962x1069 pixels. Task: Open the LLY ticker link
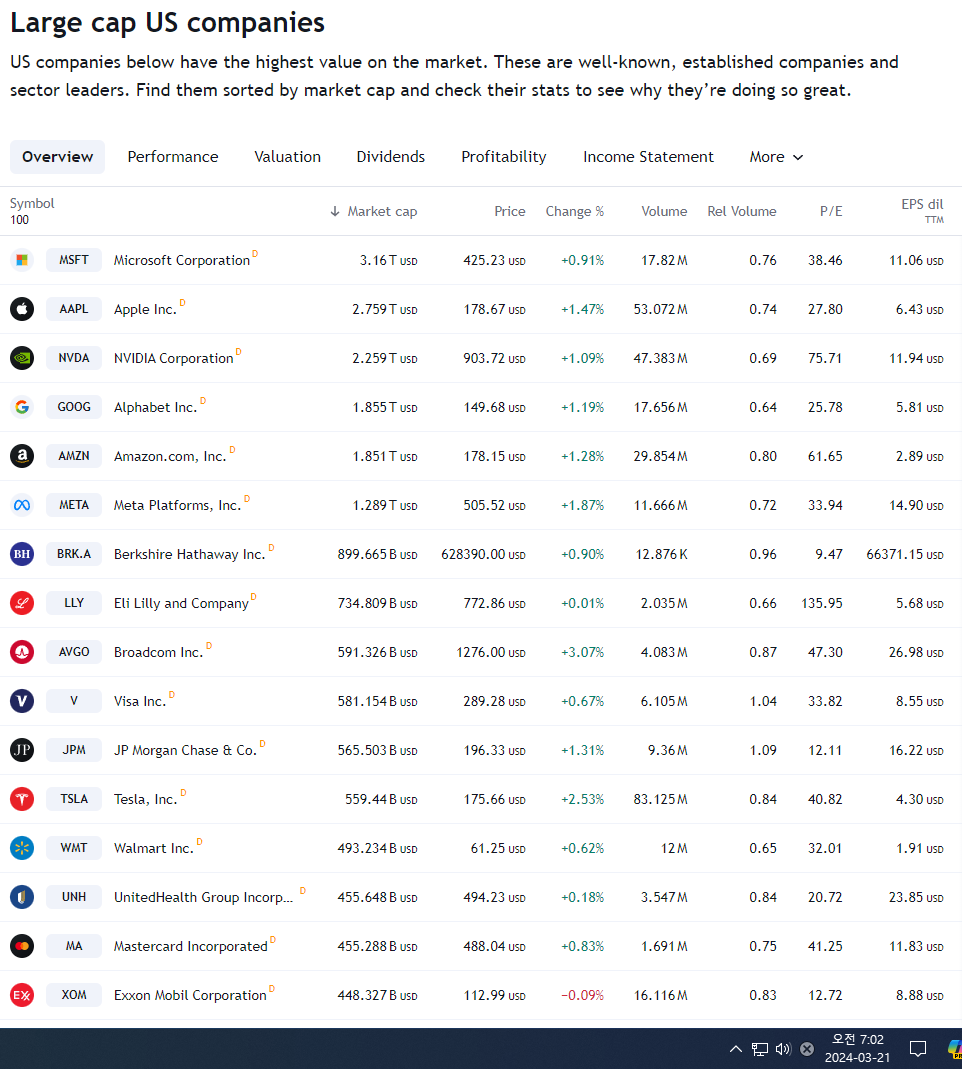pyautogui.click(x=74, y=603)
